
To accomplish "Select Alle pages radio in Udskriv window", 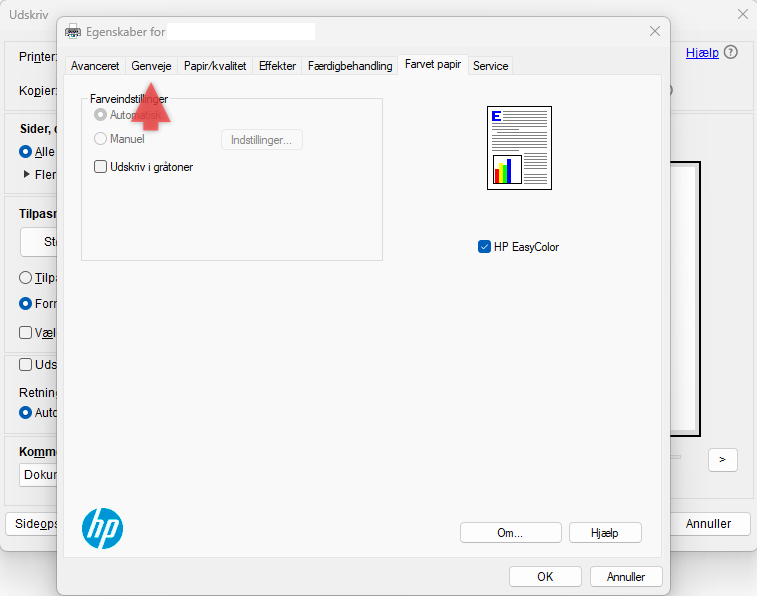I will 26,152.
